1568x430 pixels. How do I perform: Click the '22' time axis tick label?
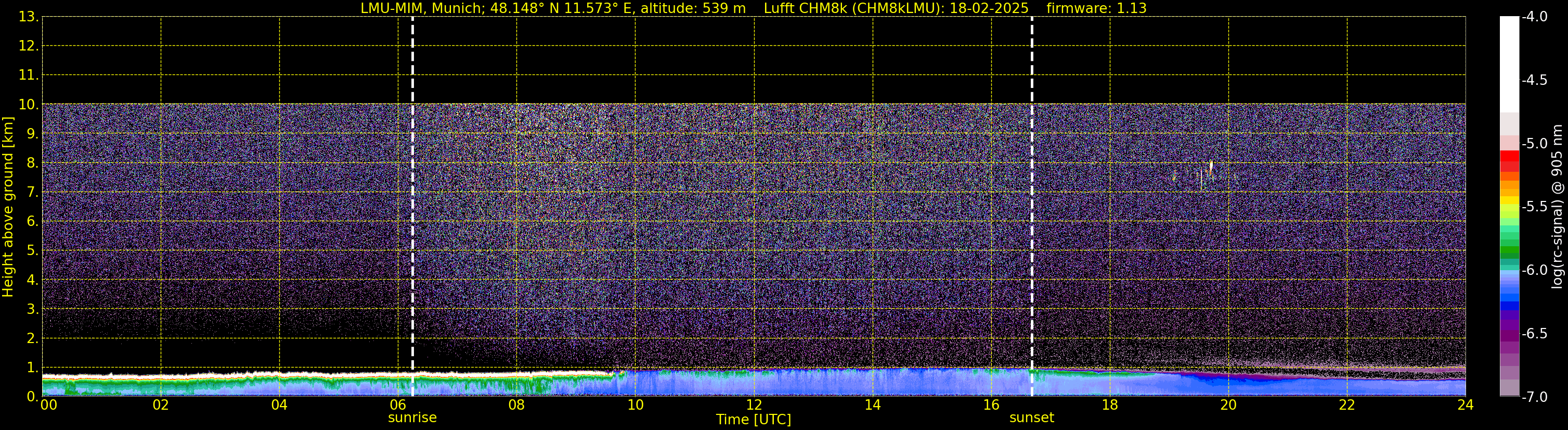(1347, 405)
